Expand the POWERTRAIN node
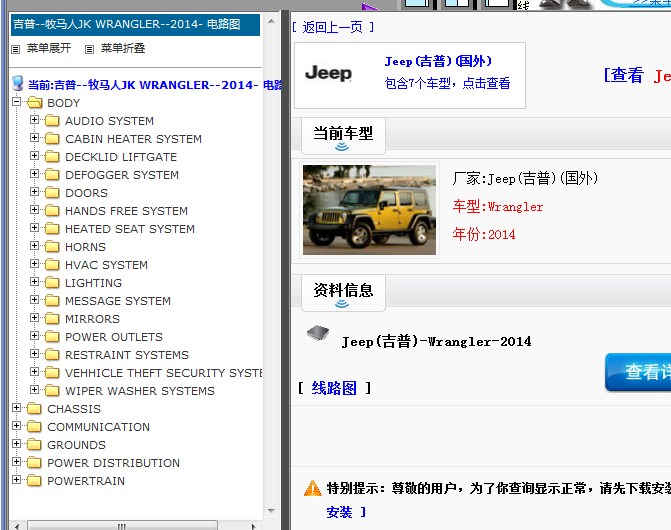 [17, 480]
